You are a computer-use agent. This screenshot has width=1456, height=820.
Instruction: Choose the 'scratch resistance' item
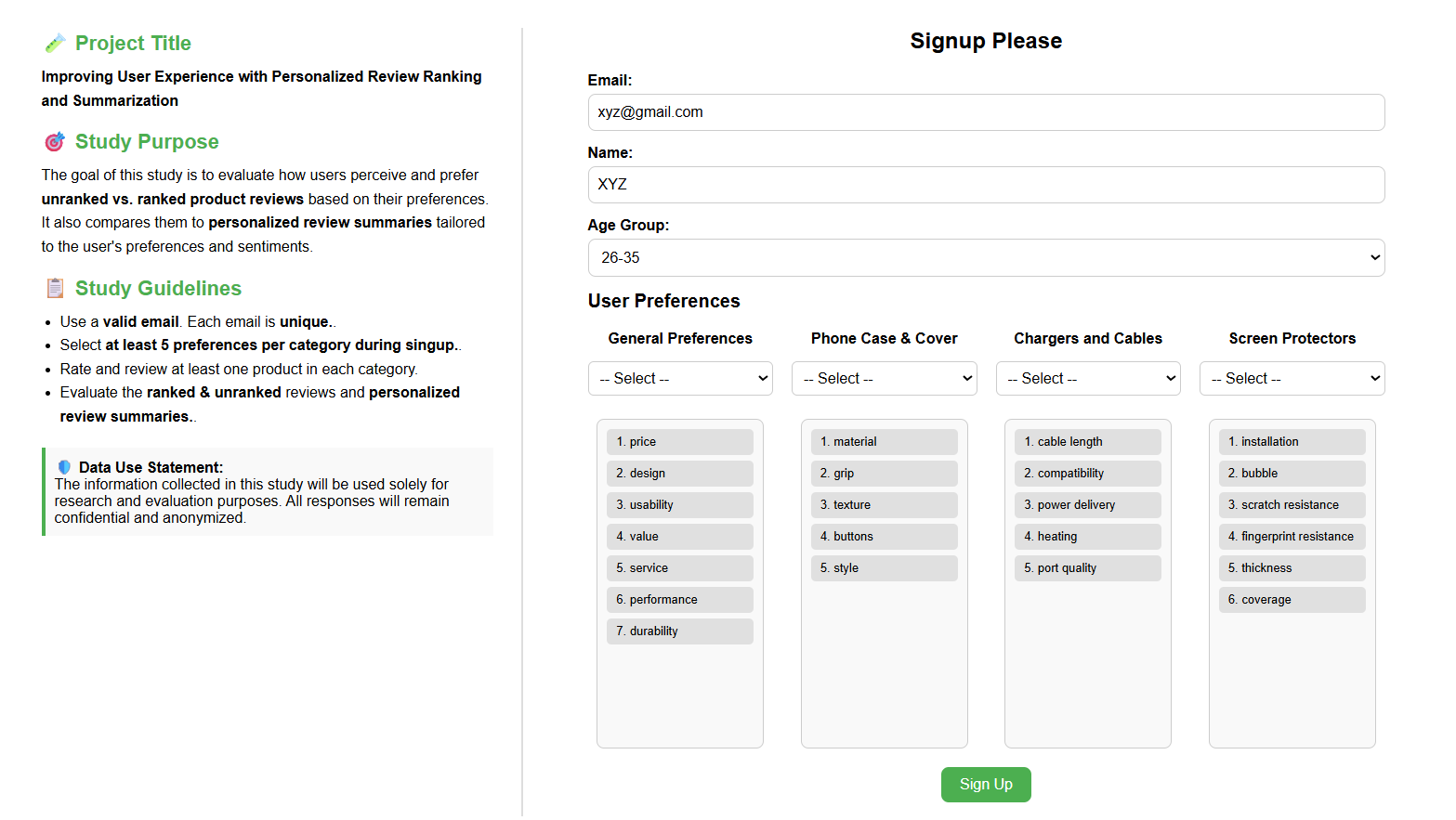point(1292,505)
